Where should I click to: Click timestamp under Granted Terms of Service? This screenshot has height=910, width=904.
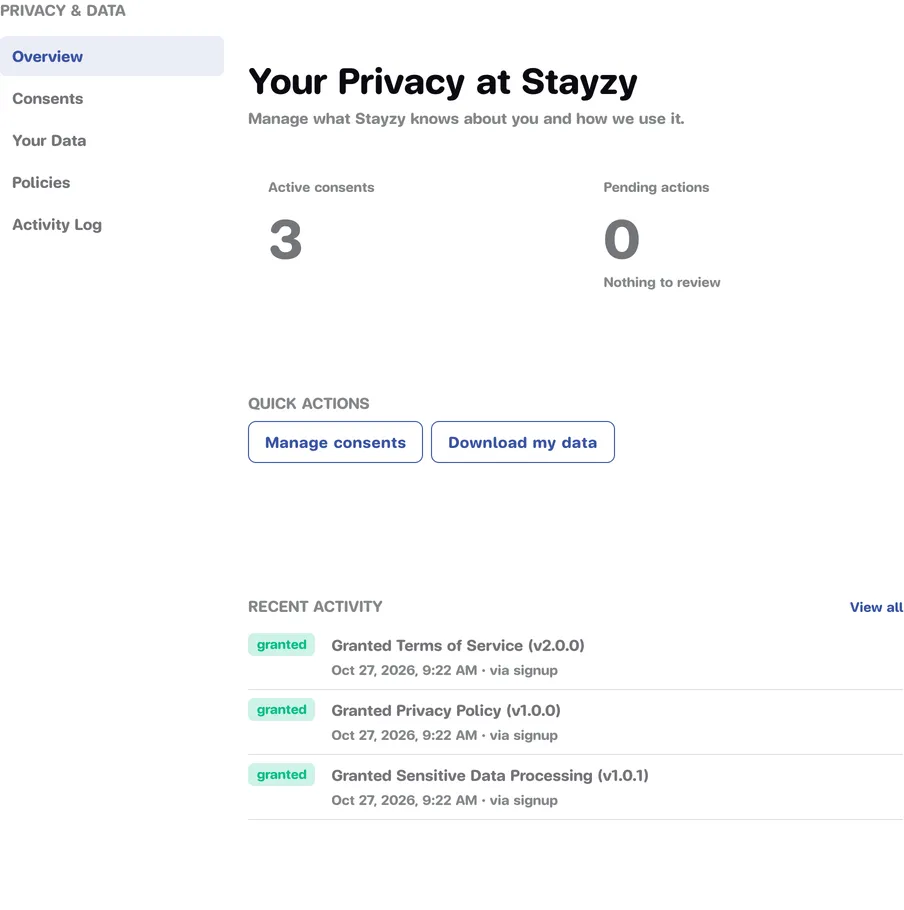click(x=444, y=670)
